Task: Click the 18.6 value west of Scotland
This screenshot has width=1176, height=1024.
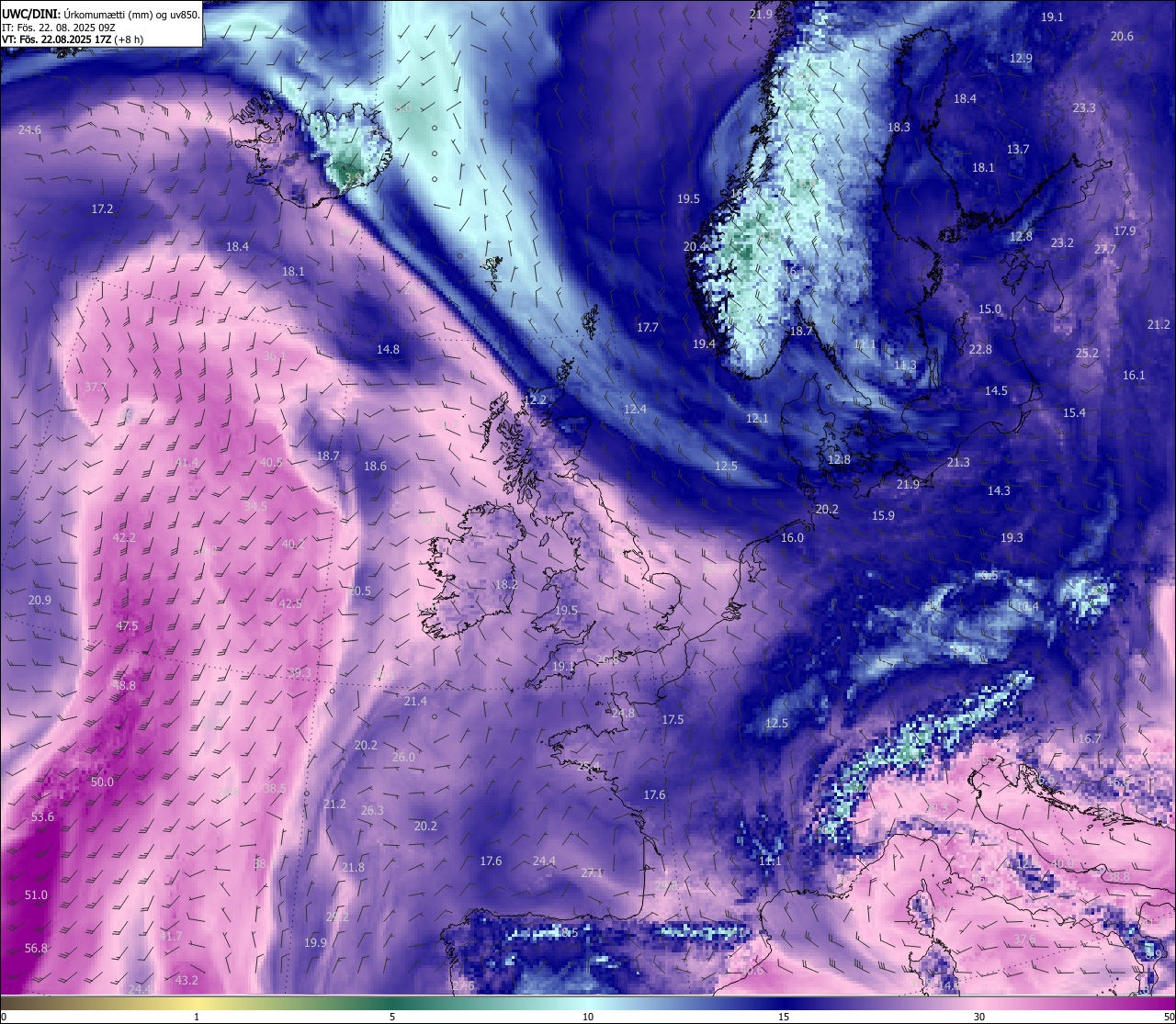Action: pos(375,467)
